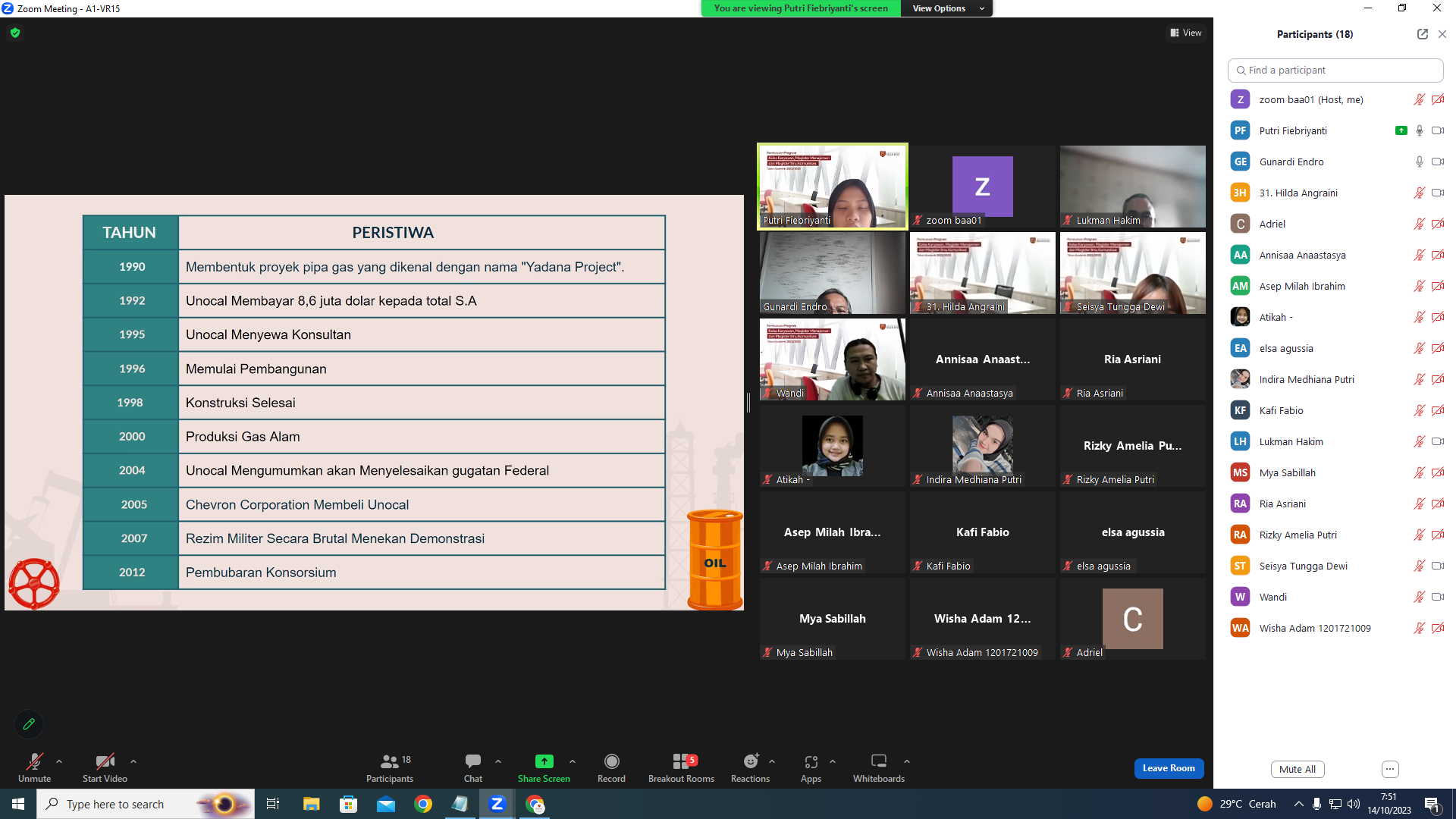Open the View Options dropdown
Screen dimensions: 1456x819
pos(947,8)
